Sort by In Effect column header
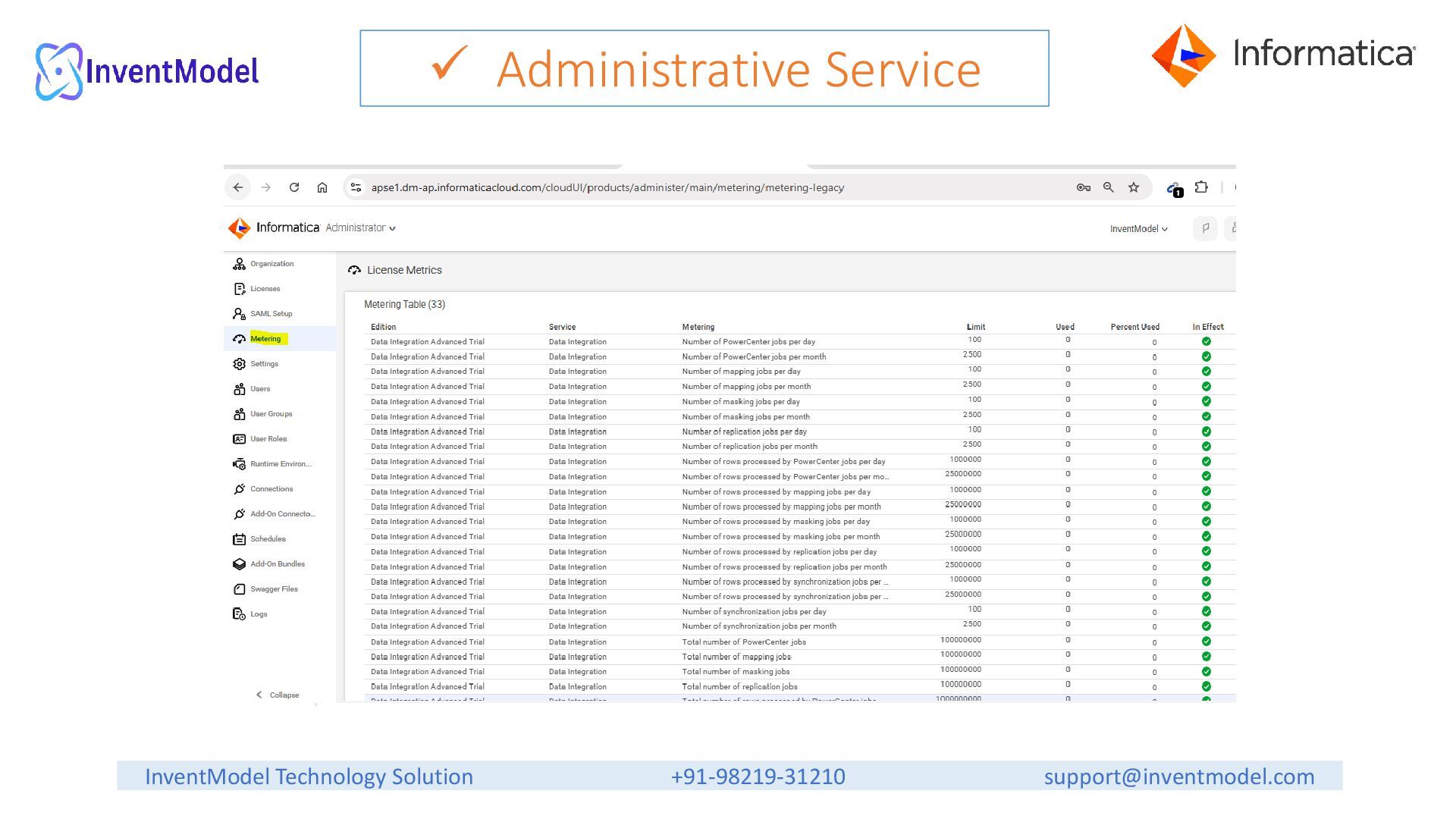The width and height of the screenshot is (1456, 819). coord(1207,327)
